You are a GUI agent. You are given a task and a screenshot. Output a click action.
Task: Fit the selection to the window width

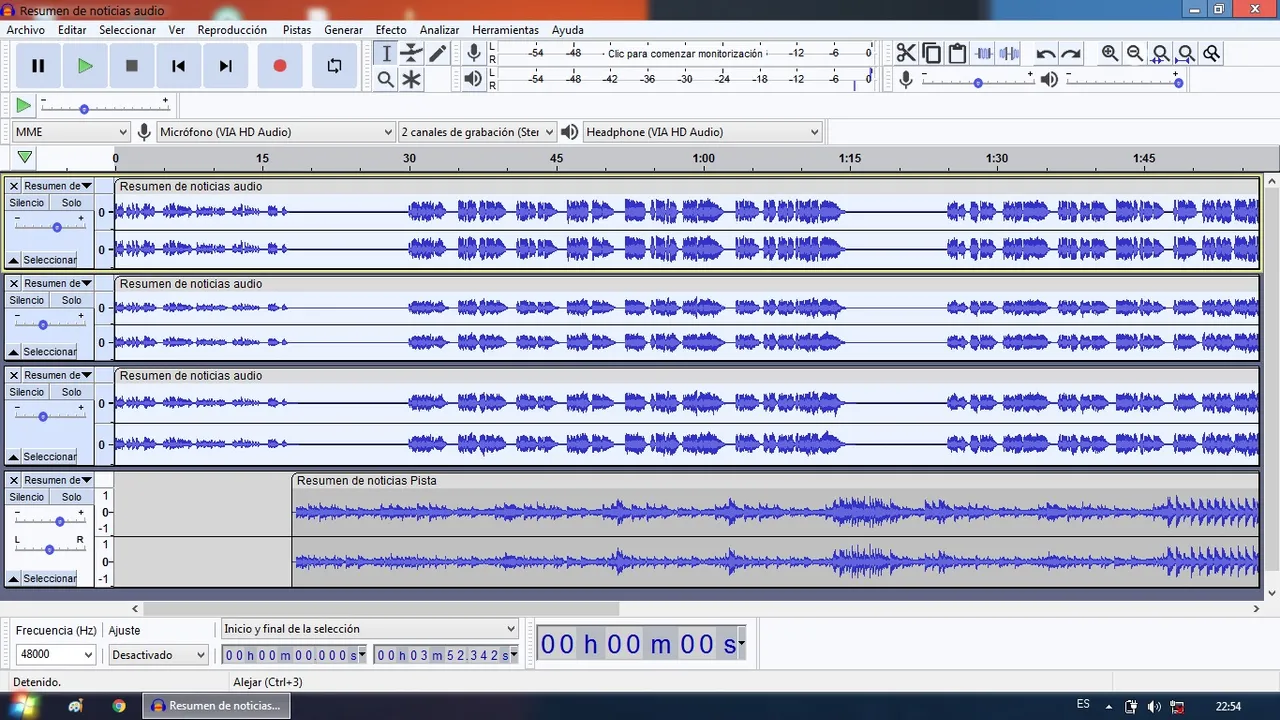click(x=1161, y=54)
